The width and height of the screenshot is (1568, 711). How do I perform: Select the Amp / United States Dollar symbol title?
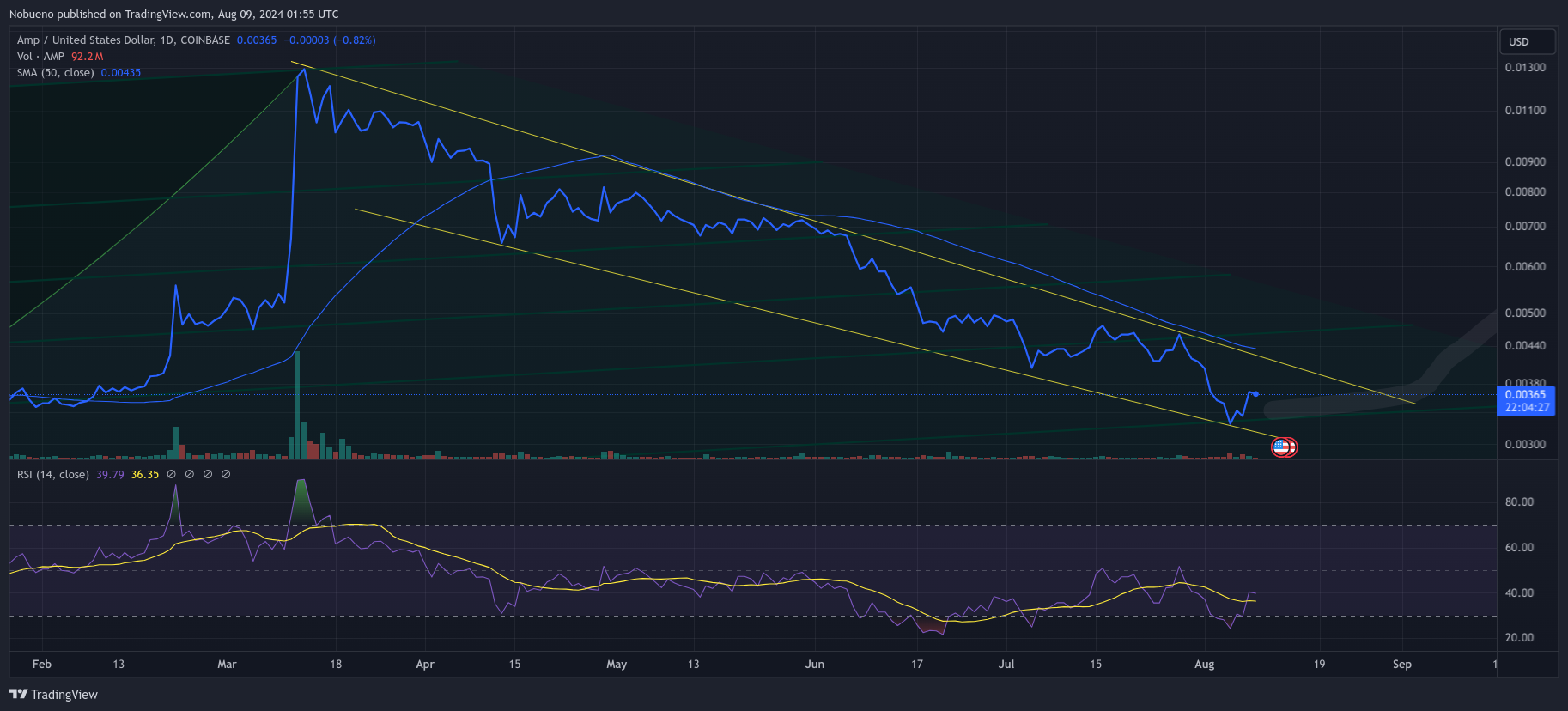point(124,39)
